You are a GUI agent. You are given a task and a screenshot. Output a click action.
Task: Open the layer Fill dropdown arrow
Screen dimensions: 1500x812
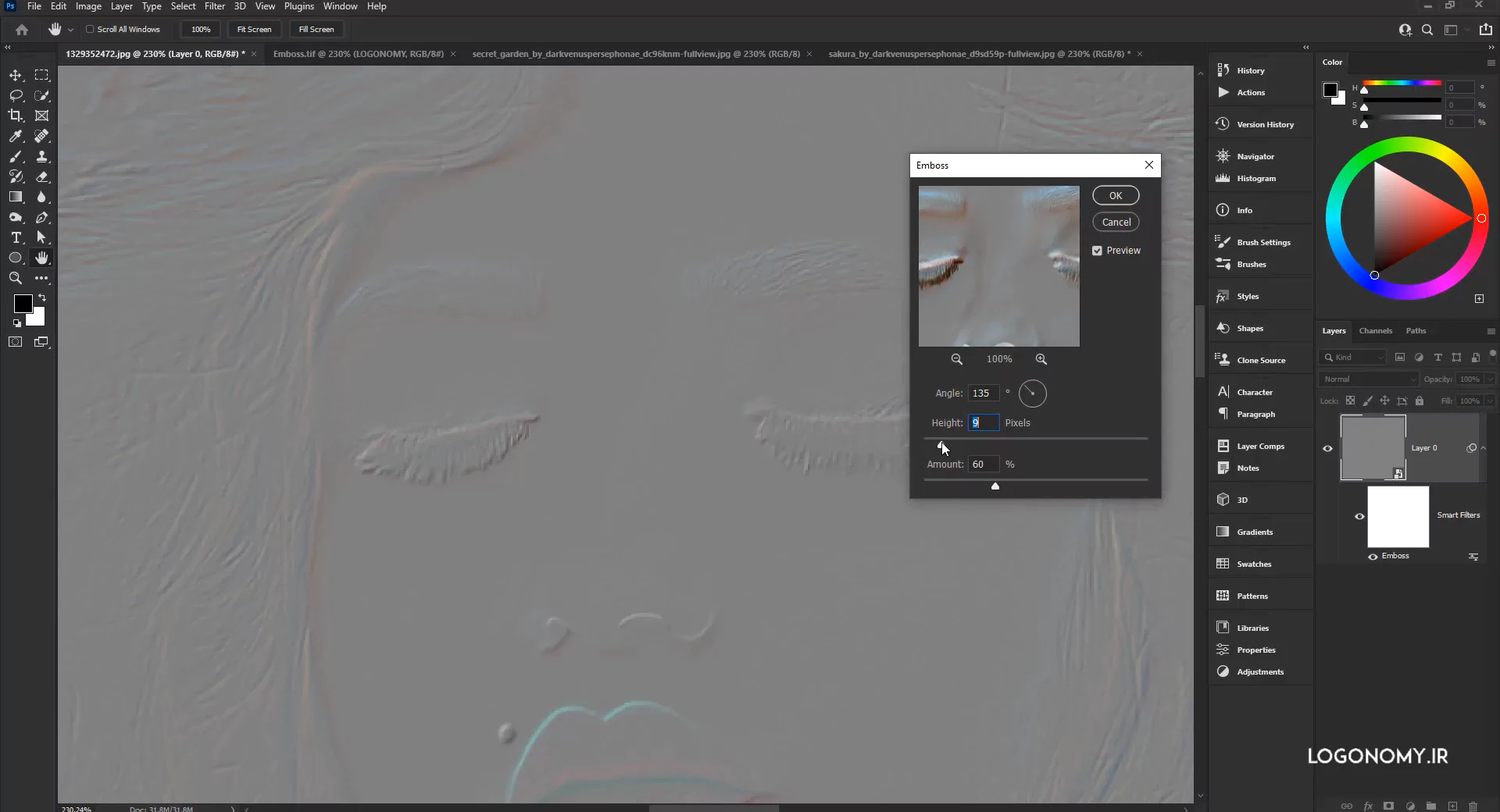(1490, 401)
